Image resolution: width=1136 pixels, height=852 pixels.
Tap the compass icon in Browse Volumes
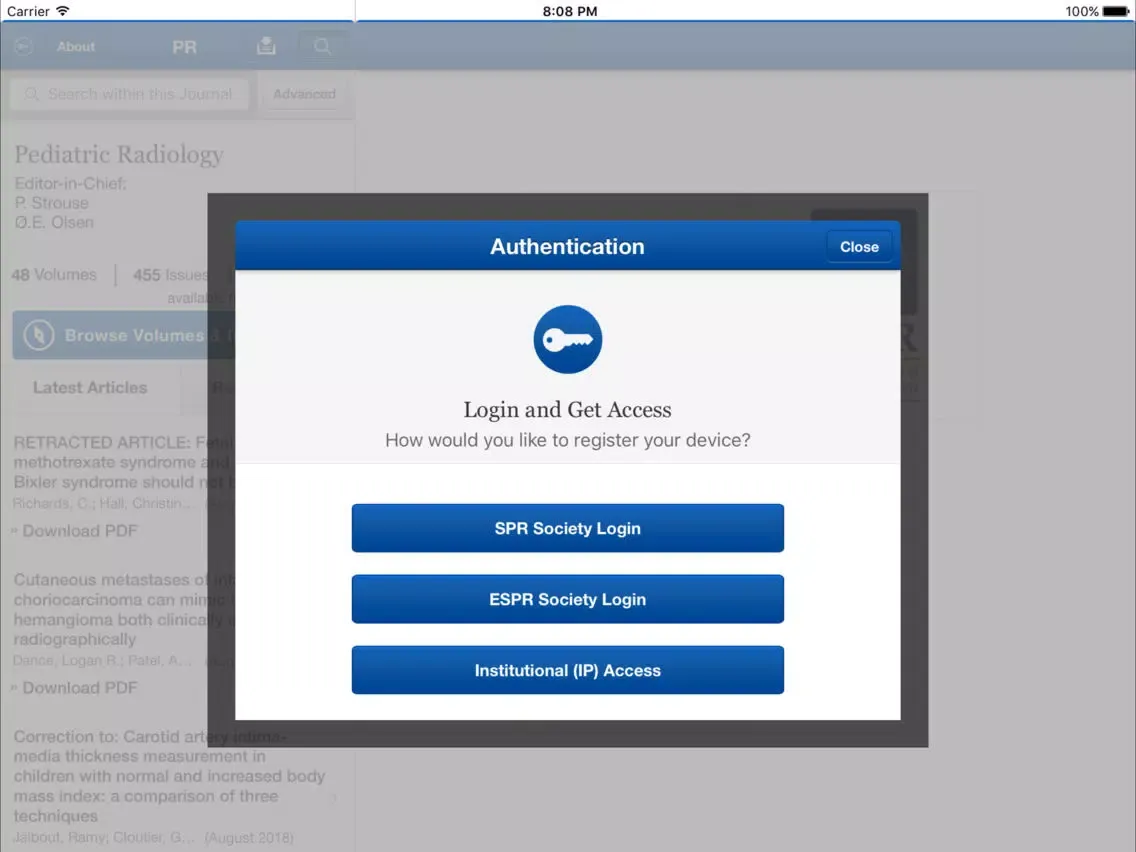[x=39, y=335]
